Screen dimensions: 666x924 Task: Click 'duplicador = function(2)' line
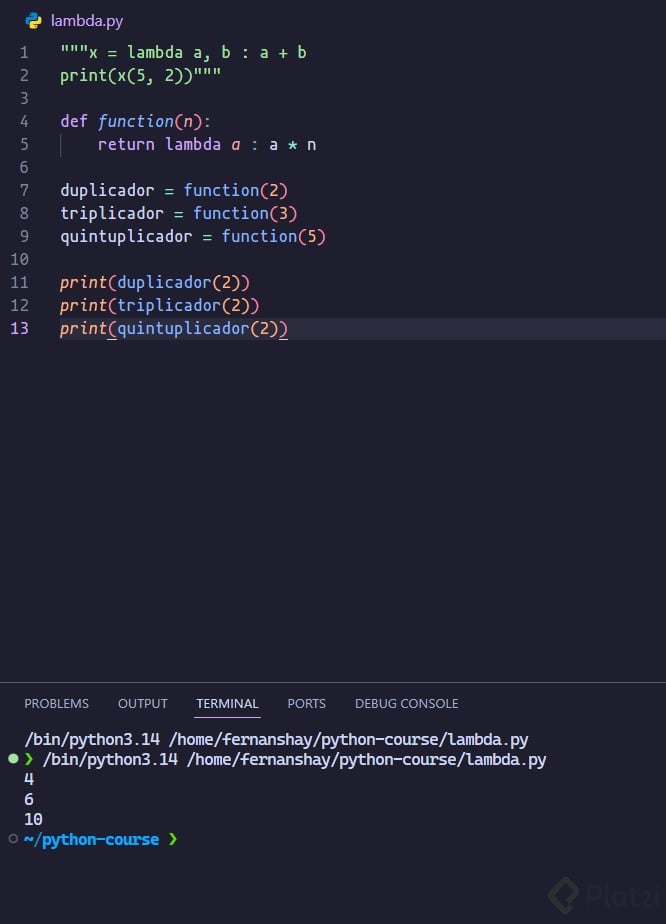[174, 191]
